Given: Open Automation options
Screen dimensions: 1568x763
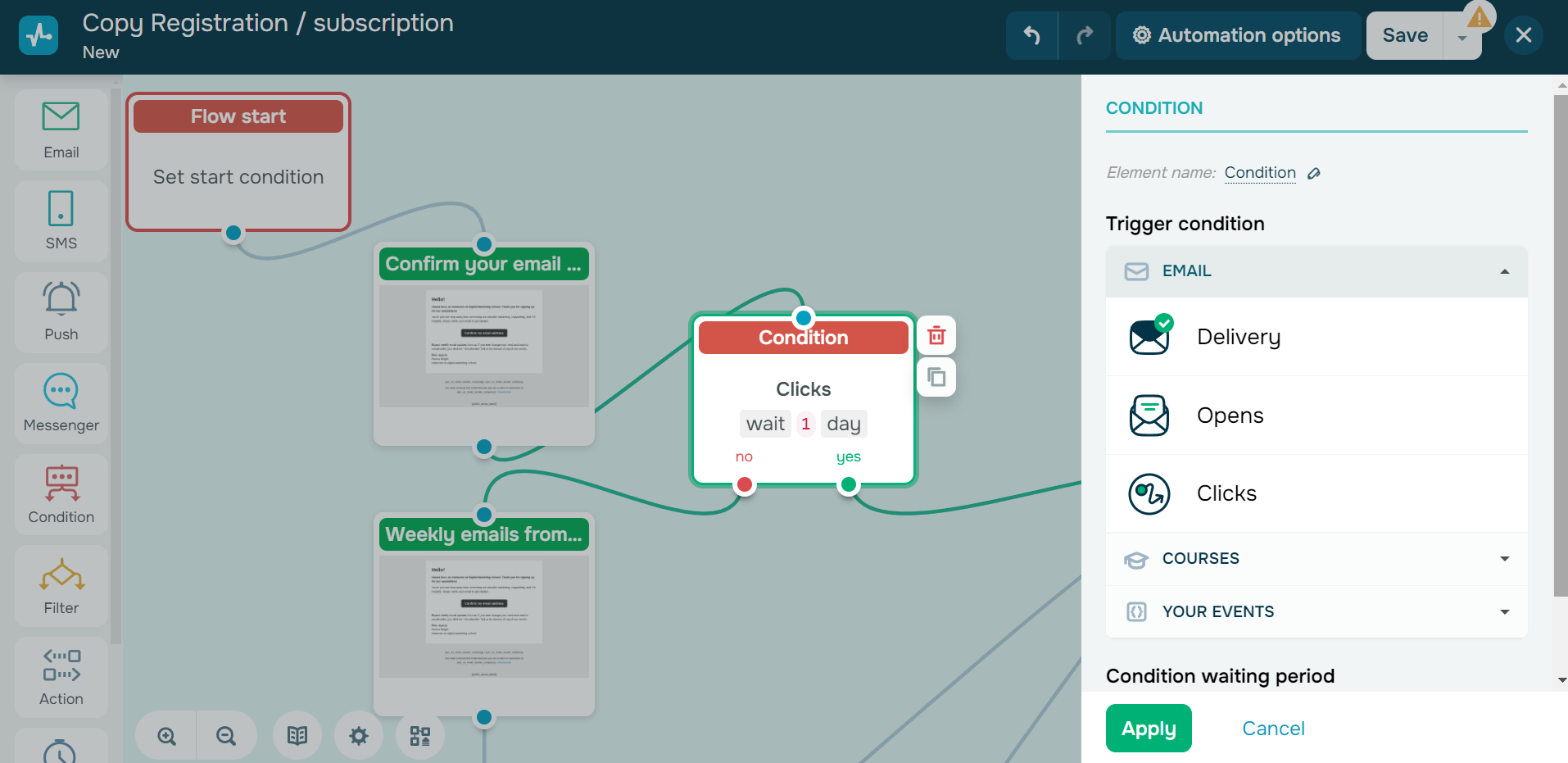Looking at the screenshot, I should [1238, 35].
